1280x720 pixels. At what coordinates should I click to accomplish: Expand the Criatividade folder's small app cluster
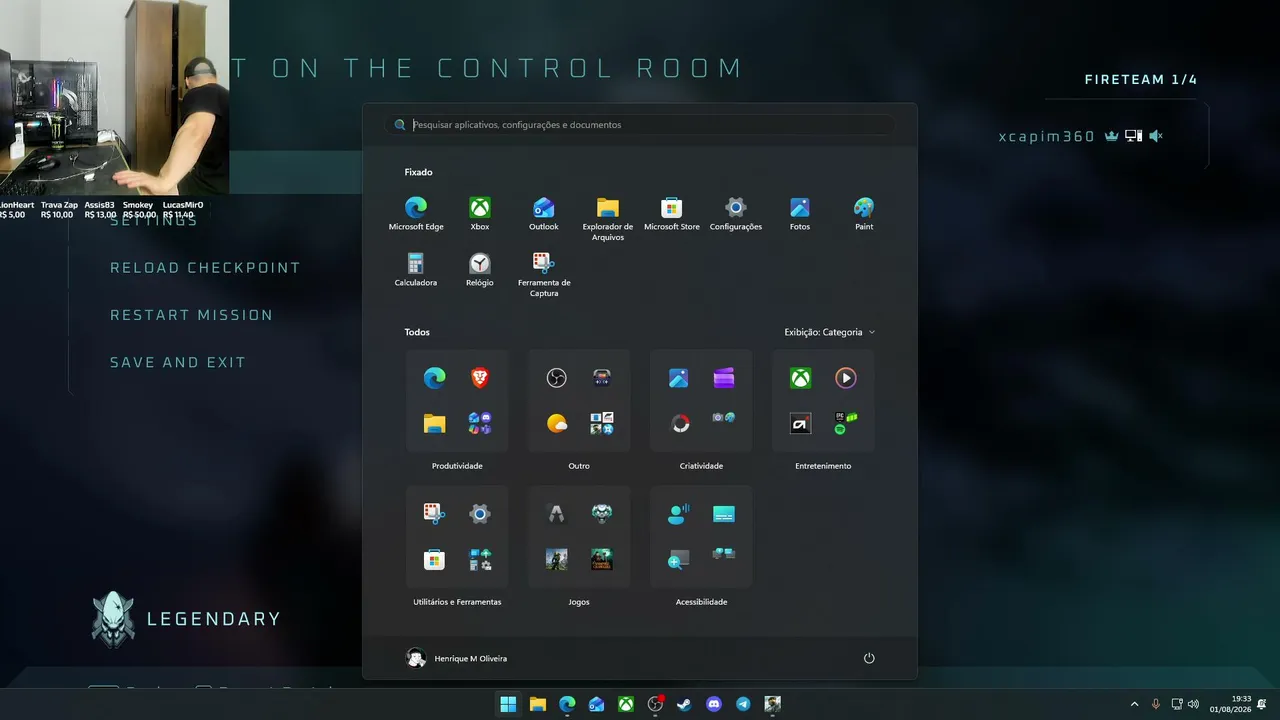tap(724, 417)
